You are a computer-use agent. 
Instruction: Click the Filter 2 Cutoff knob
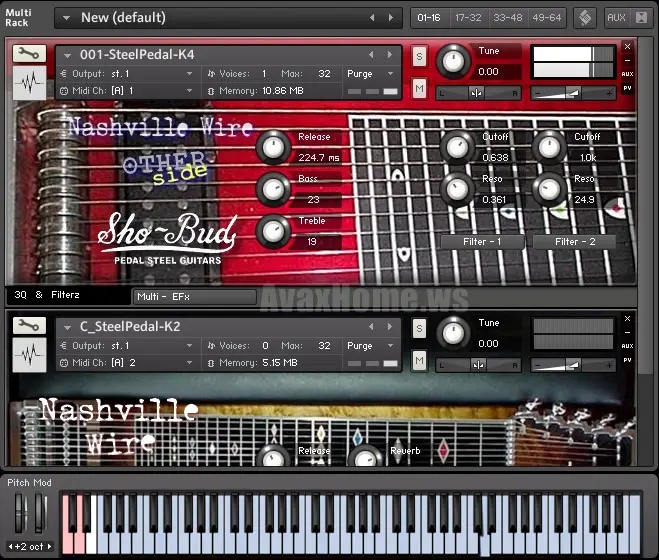pos(549,147)
